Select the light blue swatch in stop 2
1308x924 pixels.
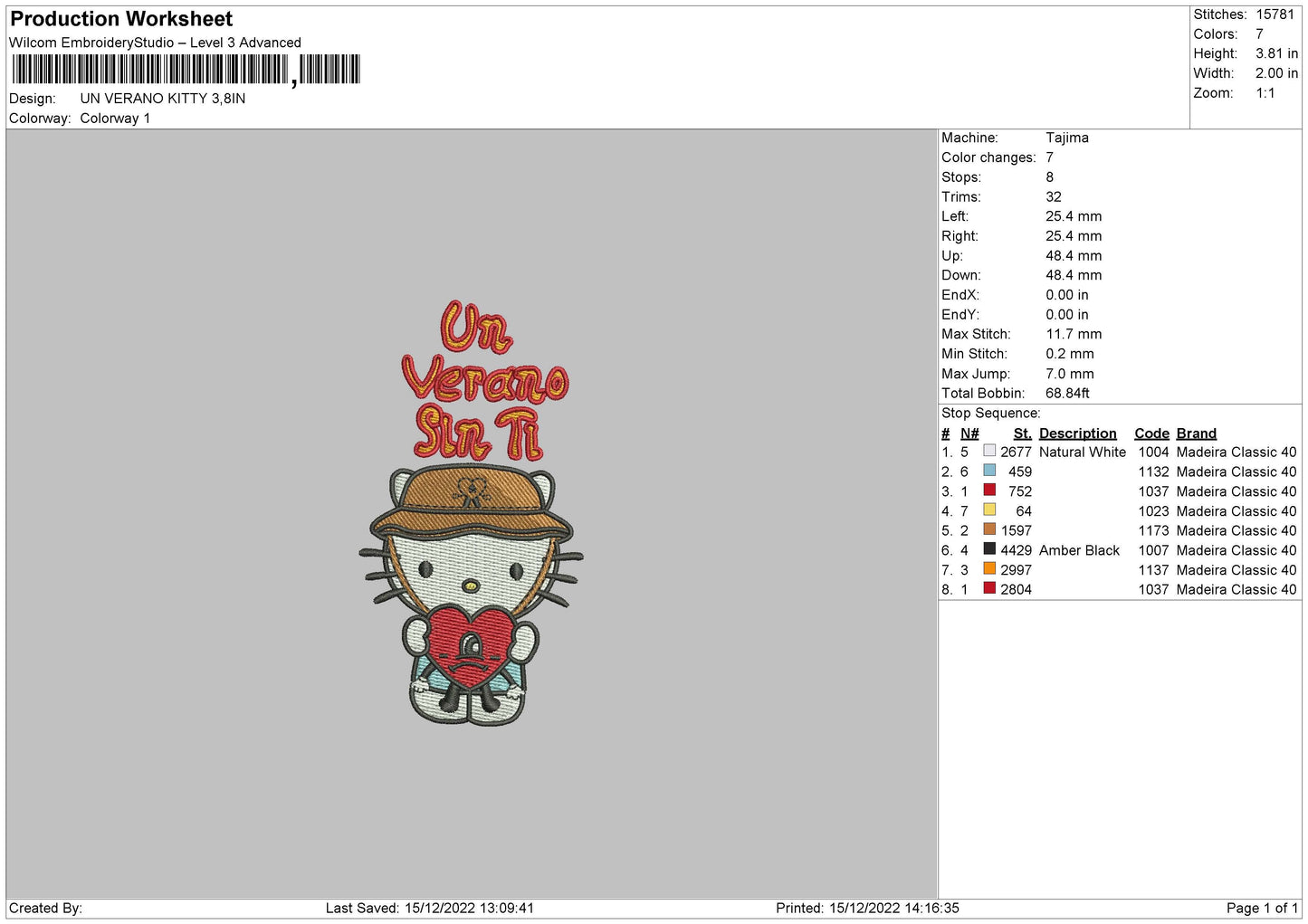[989, 471]
